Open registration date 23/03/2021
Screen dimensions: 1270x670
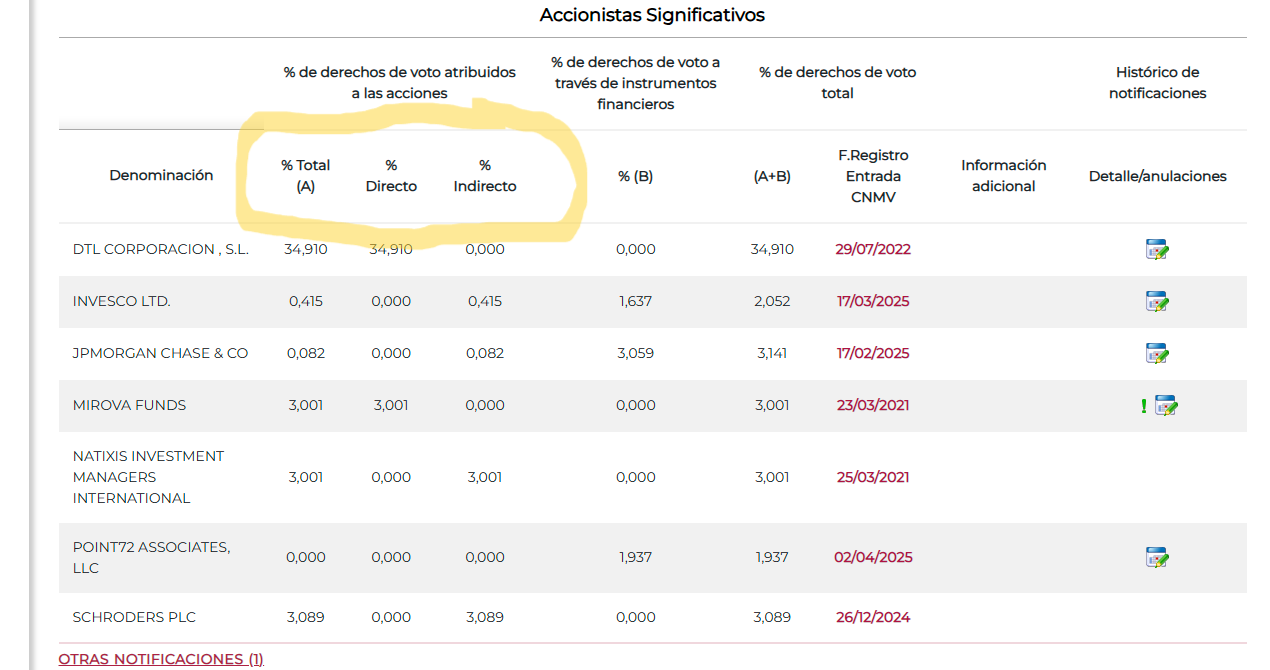(873, 405)
